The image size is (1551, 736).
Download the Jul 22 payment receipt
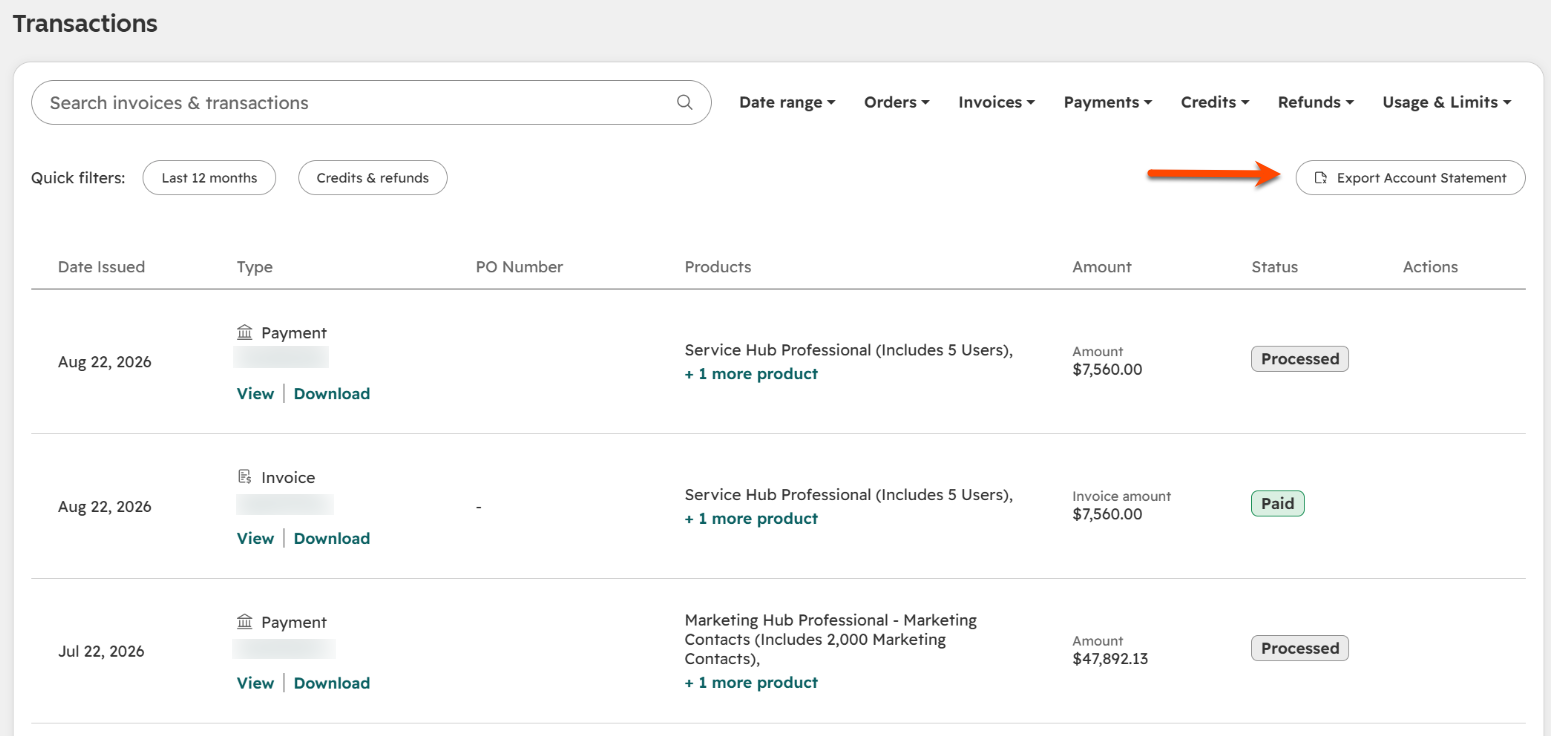point(332,683)
